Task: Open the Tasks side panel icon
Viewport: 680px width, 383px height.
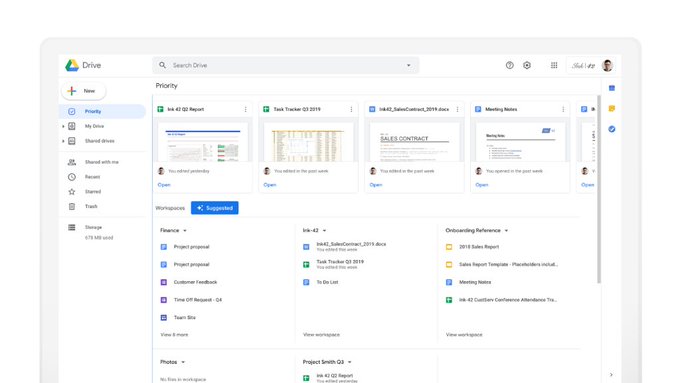Action: tap(611, 129)
